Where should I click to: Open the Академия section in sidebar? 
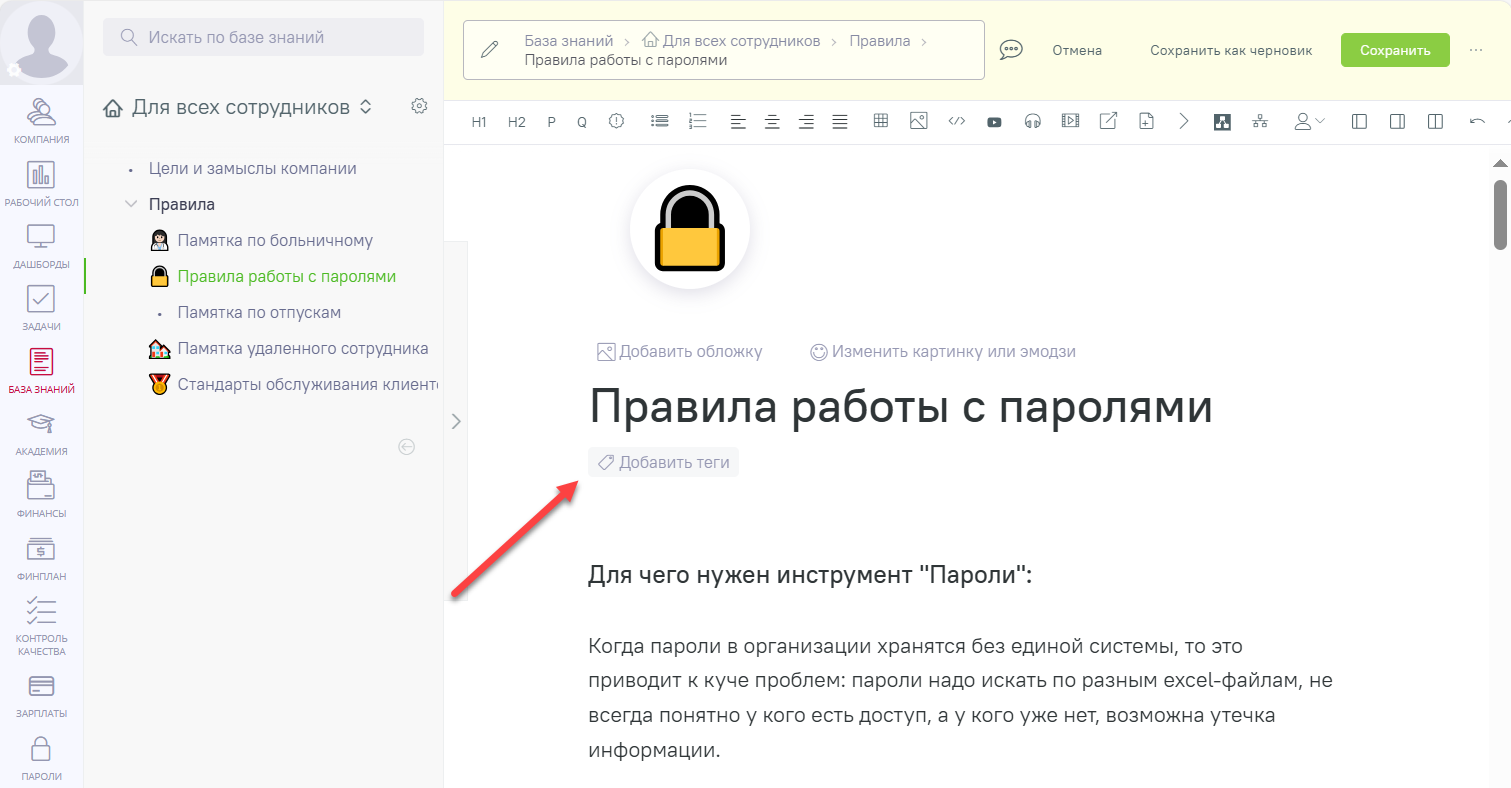(42, 432)
